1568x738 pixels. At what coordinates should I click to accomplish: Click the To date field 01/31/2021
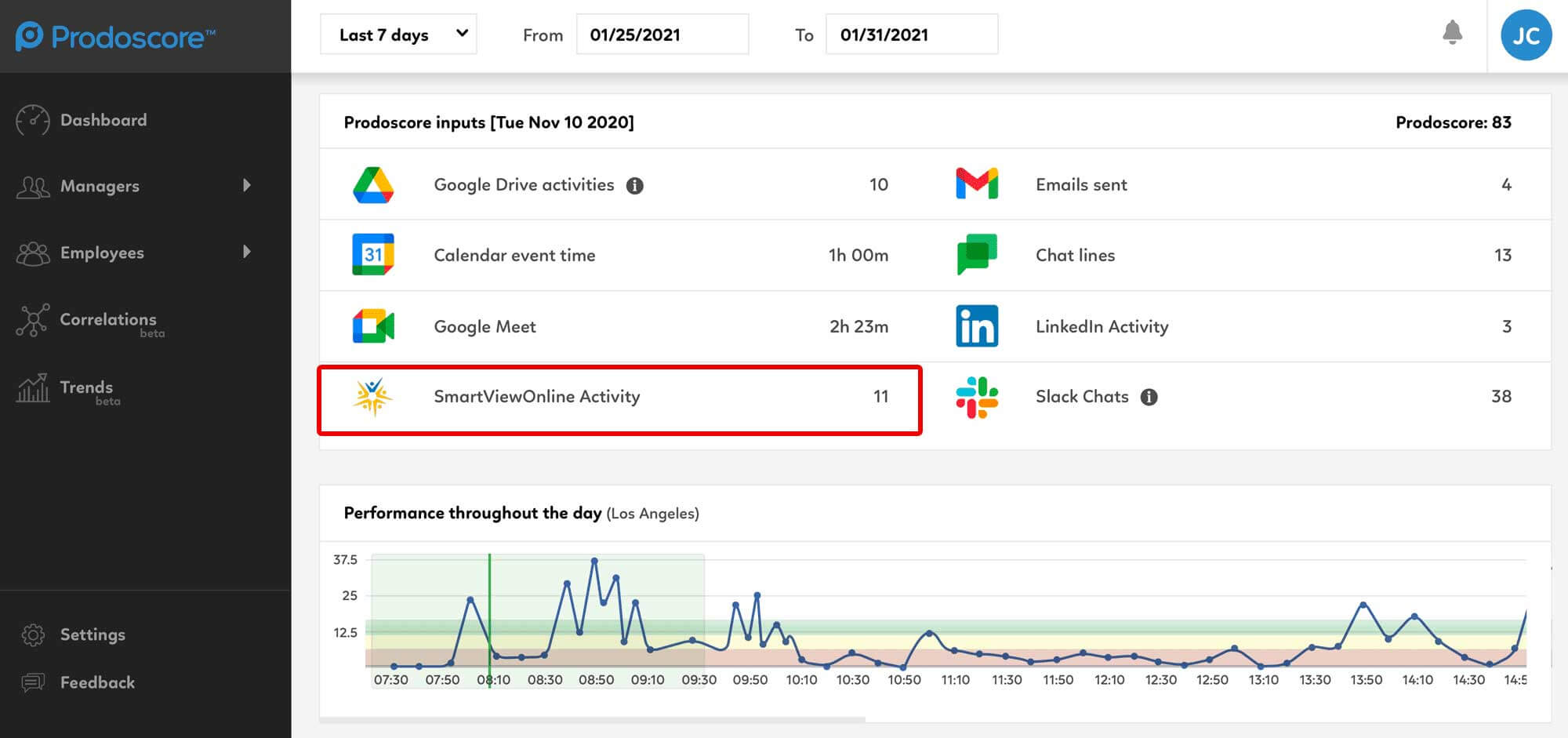click(912, 35)
